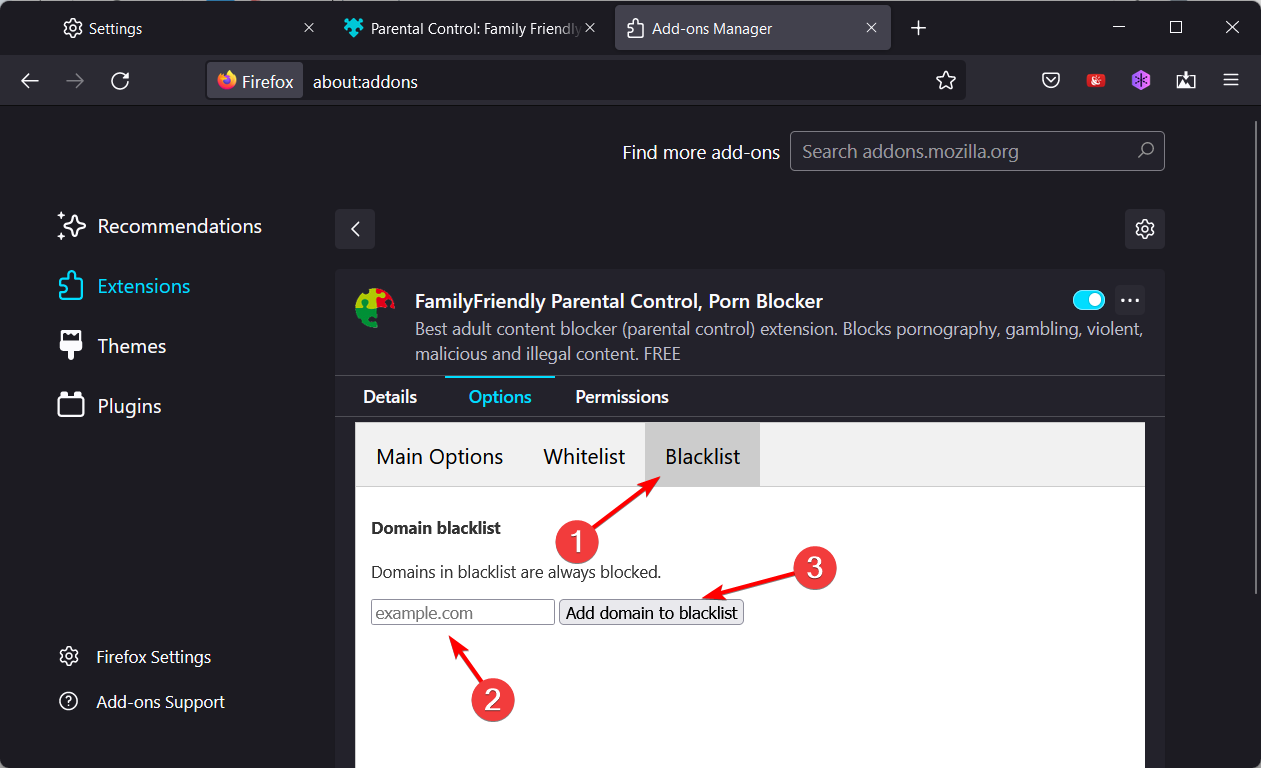Open the Firefox hamburger menu

[1231, 81]
